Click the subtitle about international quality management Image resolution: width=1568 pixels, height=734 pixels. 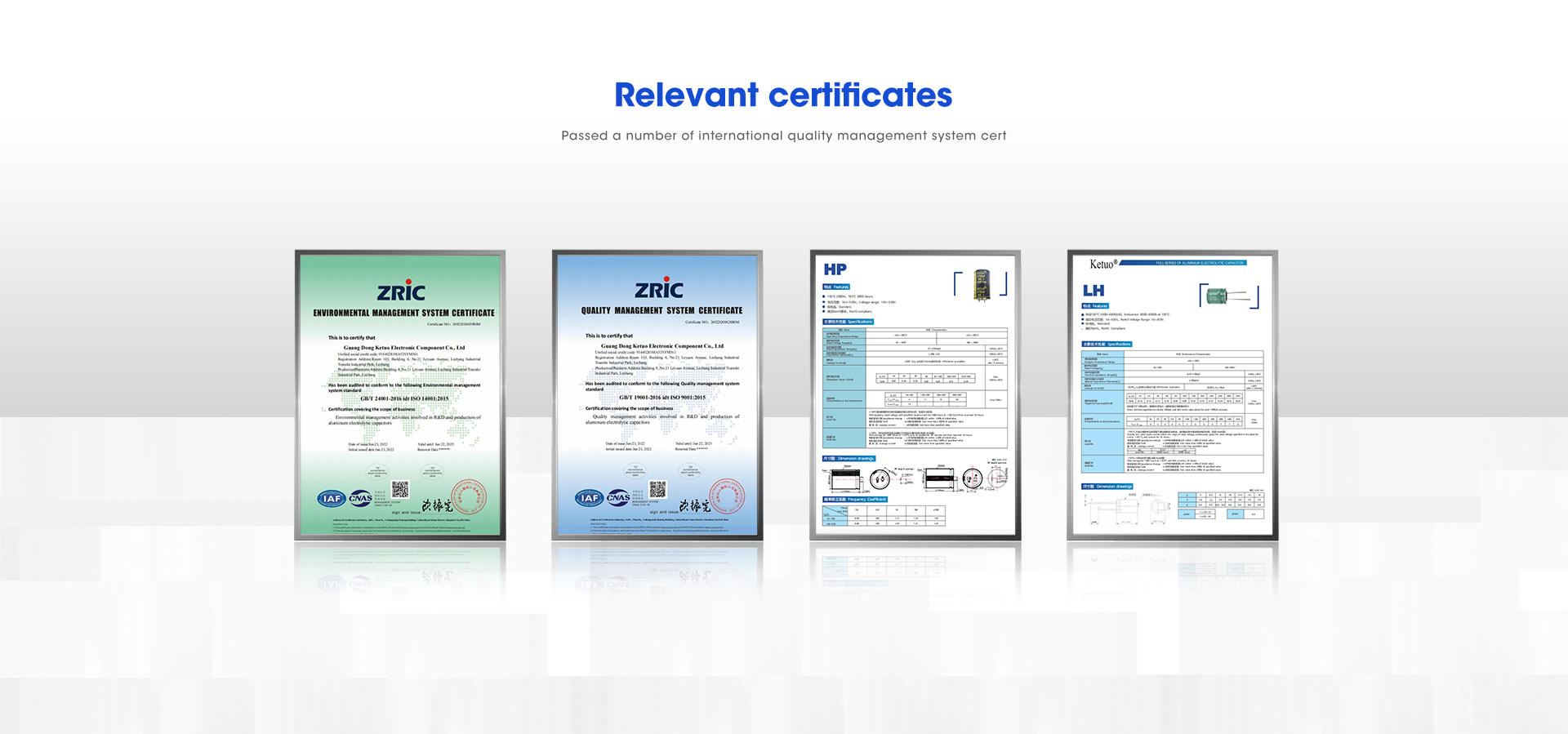tap(783, 136)
